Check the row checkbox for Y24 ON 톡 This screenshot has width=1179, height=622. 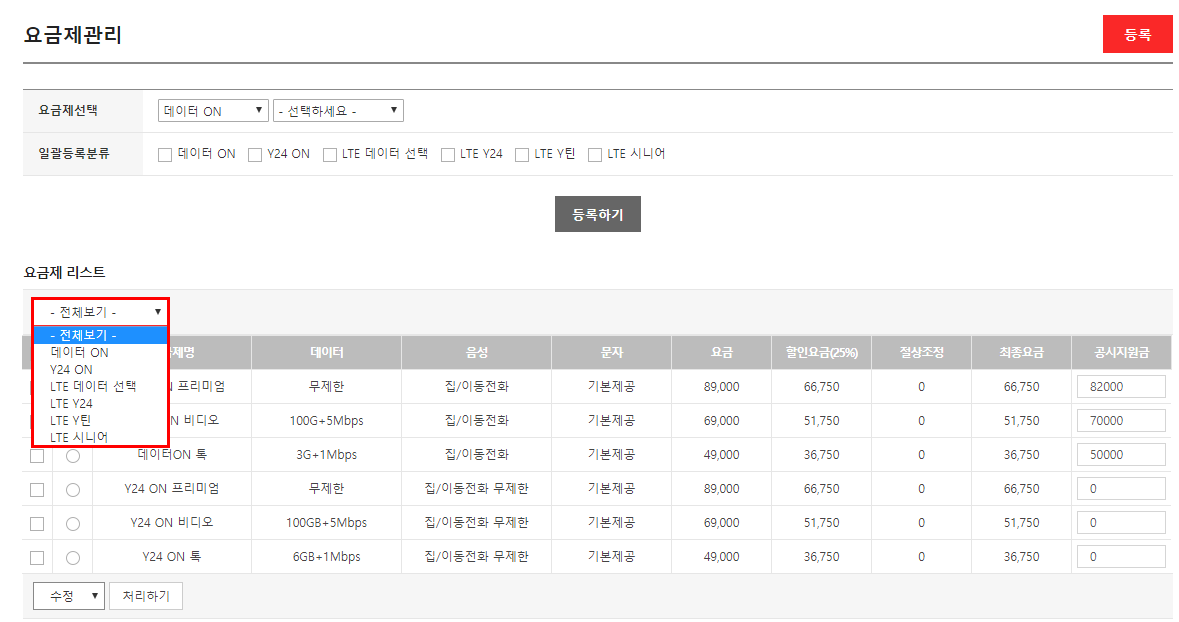(37, 558)
